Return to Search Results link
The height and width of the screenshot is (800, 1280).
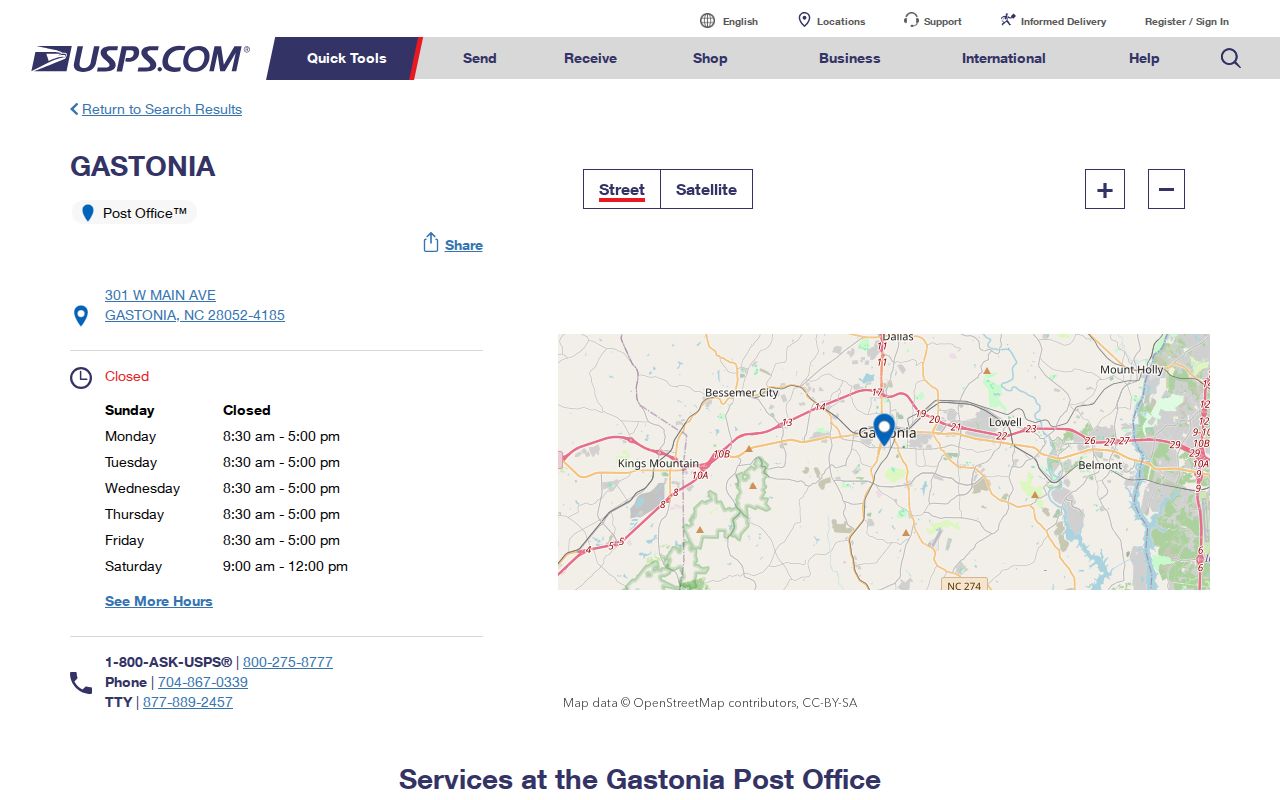click(x=162, y=109)
